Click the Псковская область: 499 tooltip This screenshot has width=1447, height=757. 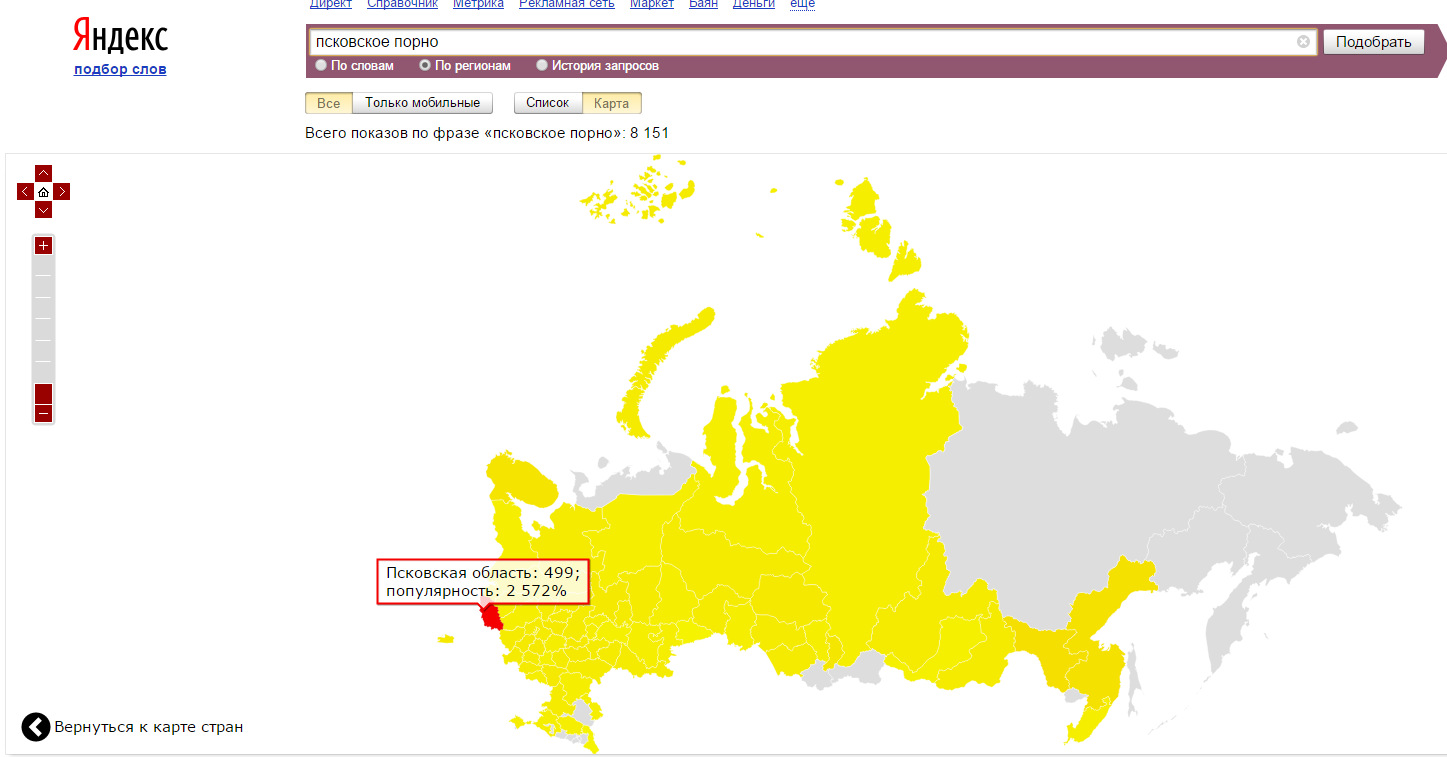point(483,581)
